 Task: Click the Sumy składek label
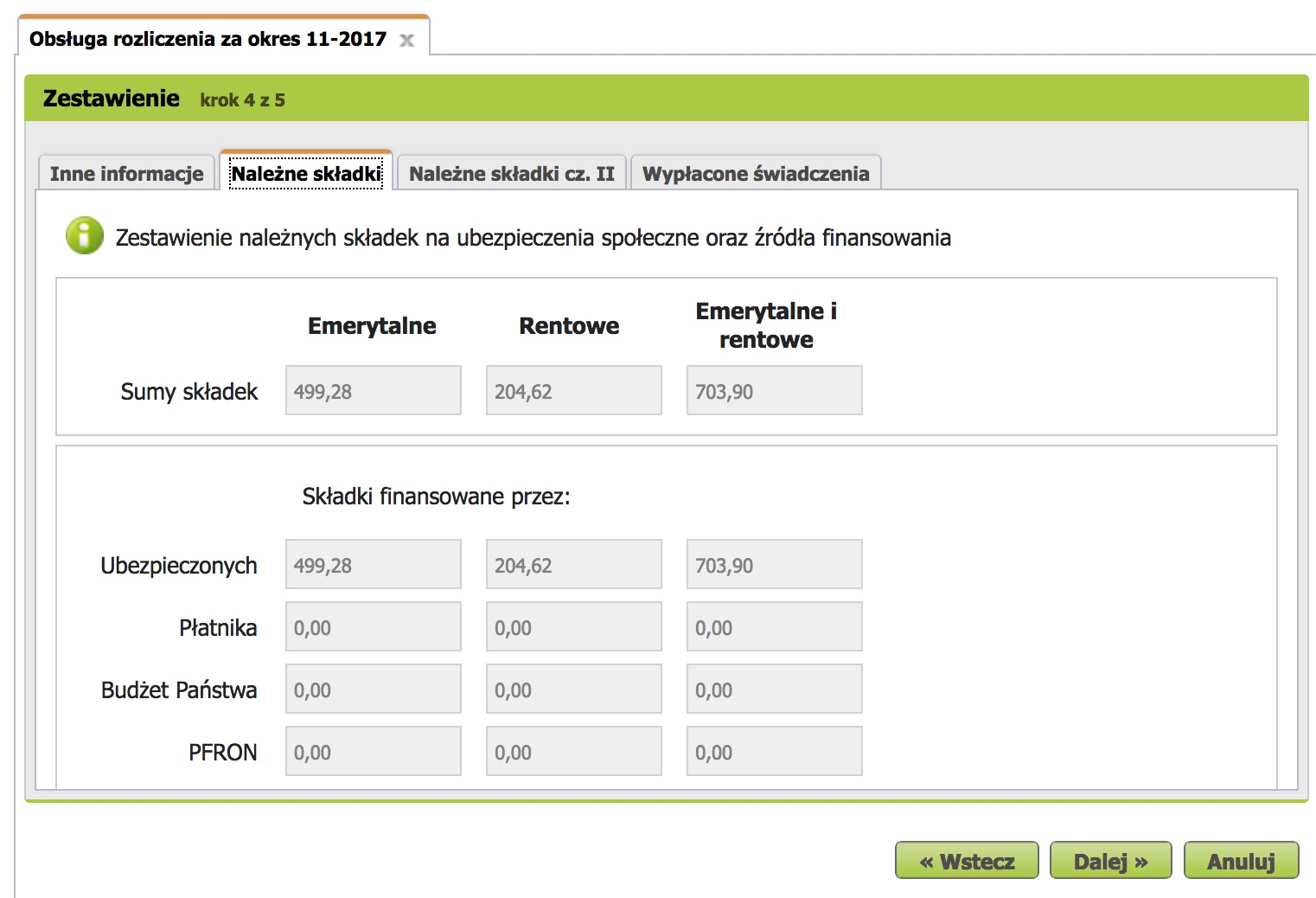pos(189,392)
